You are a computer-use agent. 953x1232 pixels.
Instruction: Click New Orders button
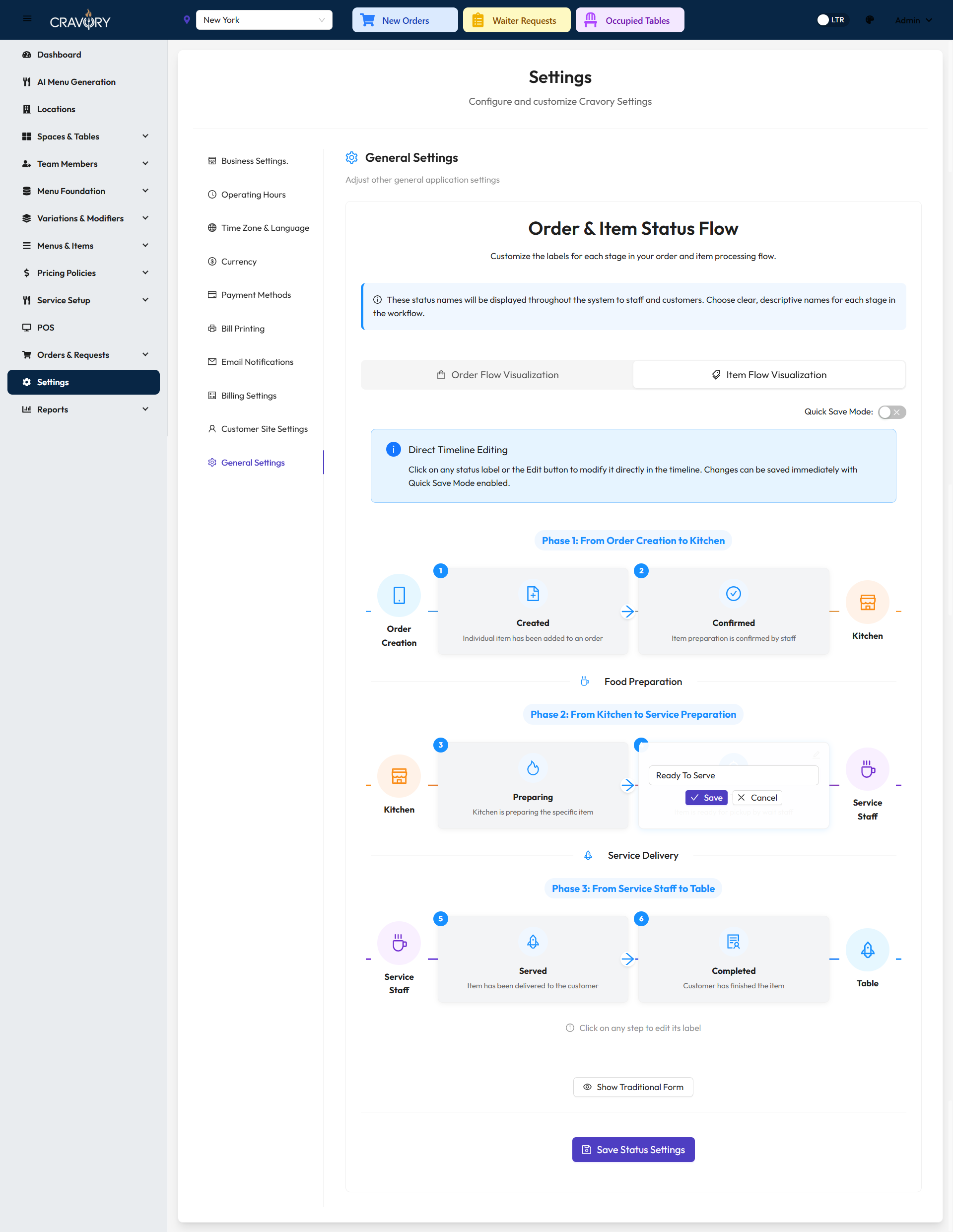pyautogui.click(x=405, y=20)
